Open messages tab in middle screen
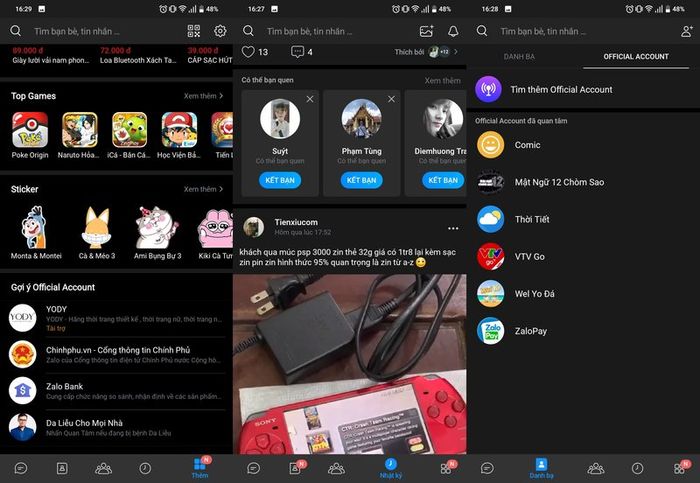The width and height of the screenshot is (700, 483). click(254, 468)
